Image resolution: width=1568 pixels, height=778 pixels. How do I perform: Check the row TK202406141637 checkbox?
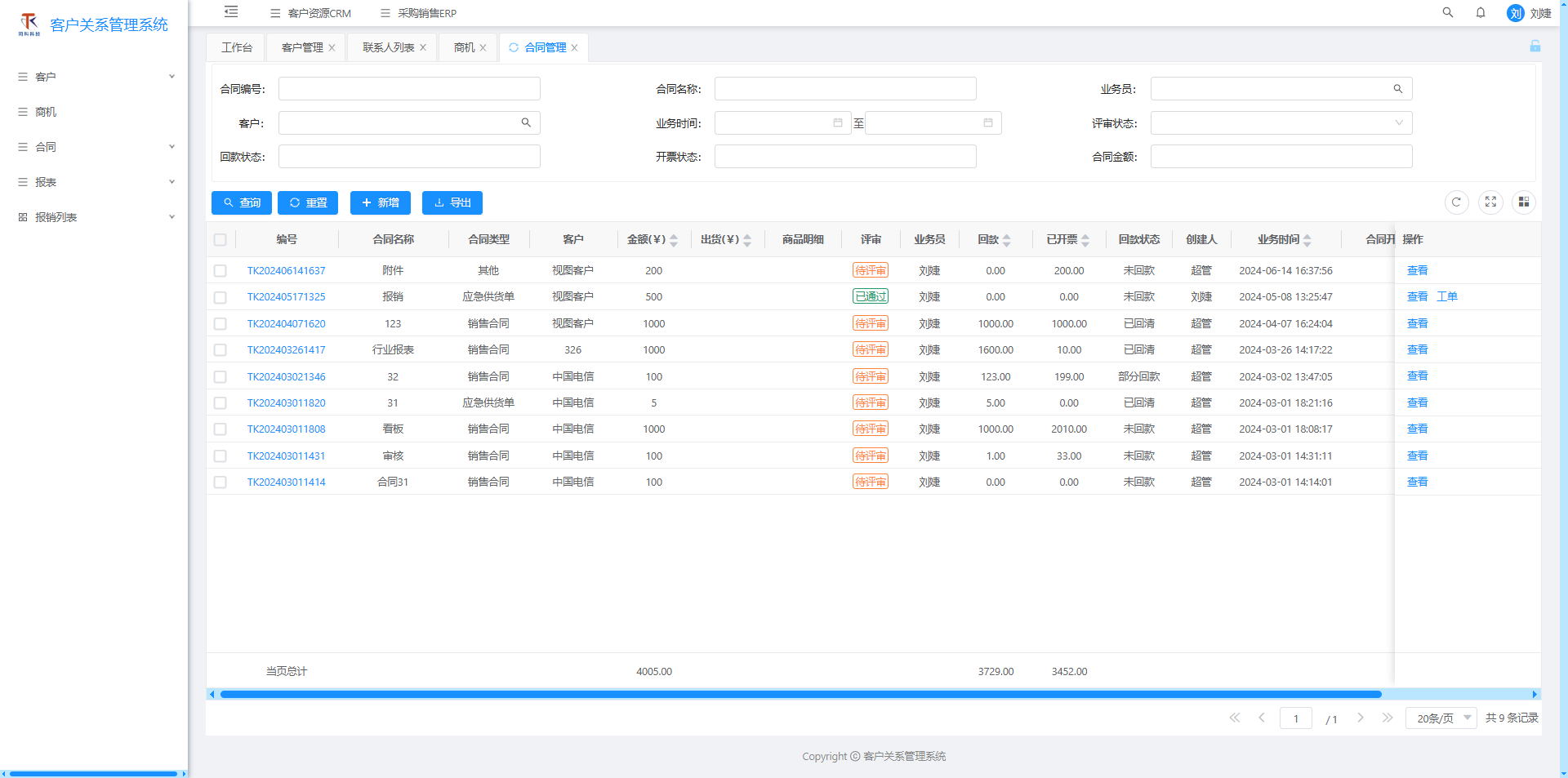click(x=220, y=271)
